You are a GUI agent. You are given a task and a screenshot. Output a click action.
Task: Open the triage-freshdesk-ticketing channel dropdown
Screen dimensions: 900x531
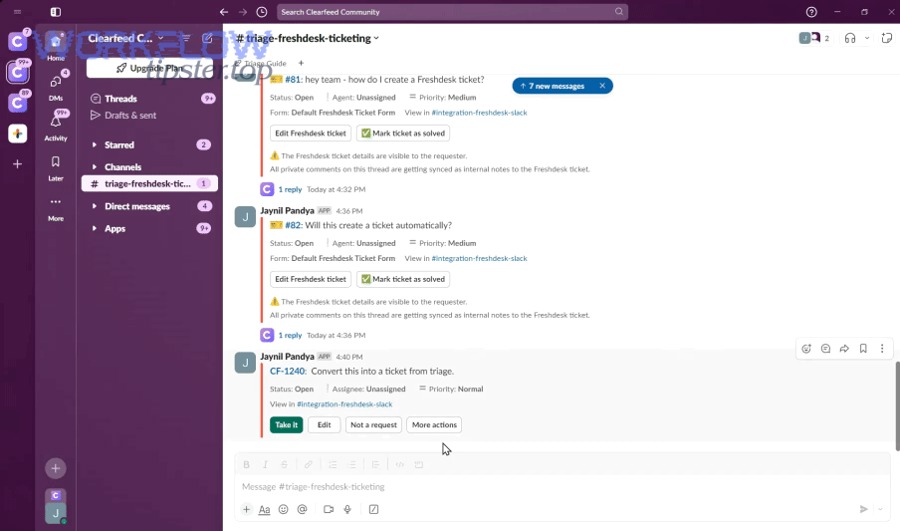pyautogui.click(x=308, y=38)
